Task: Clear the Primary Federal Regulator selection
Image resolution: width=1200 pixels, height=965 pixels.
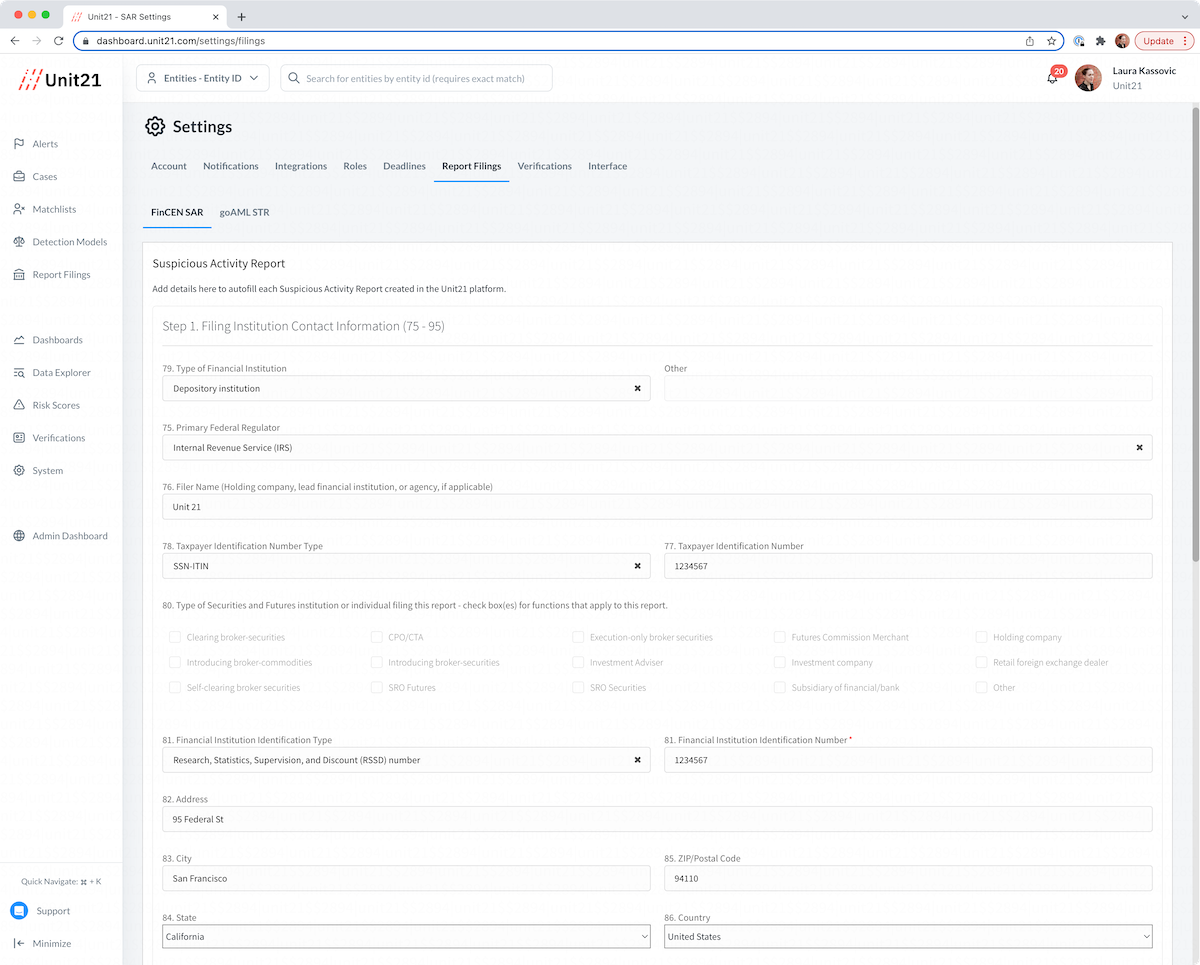Action: coord(1139,447)
